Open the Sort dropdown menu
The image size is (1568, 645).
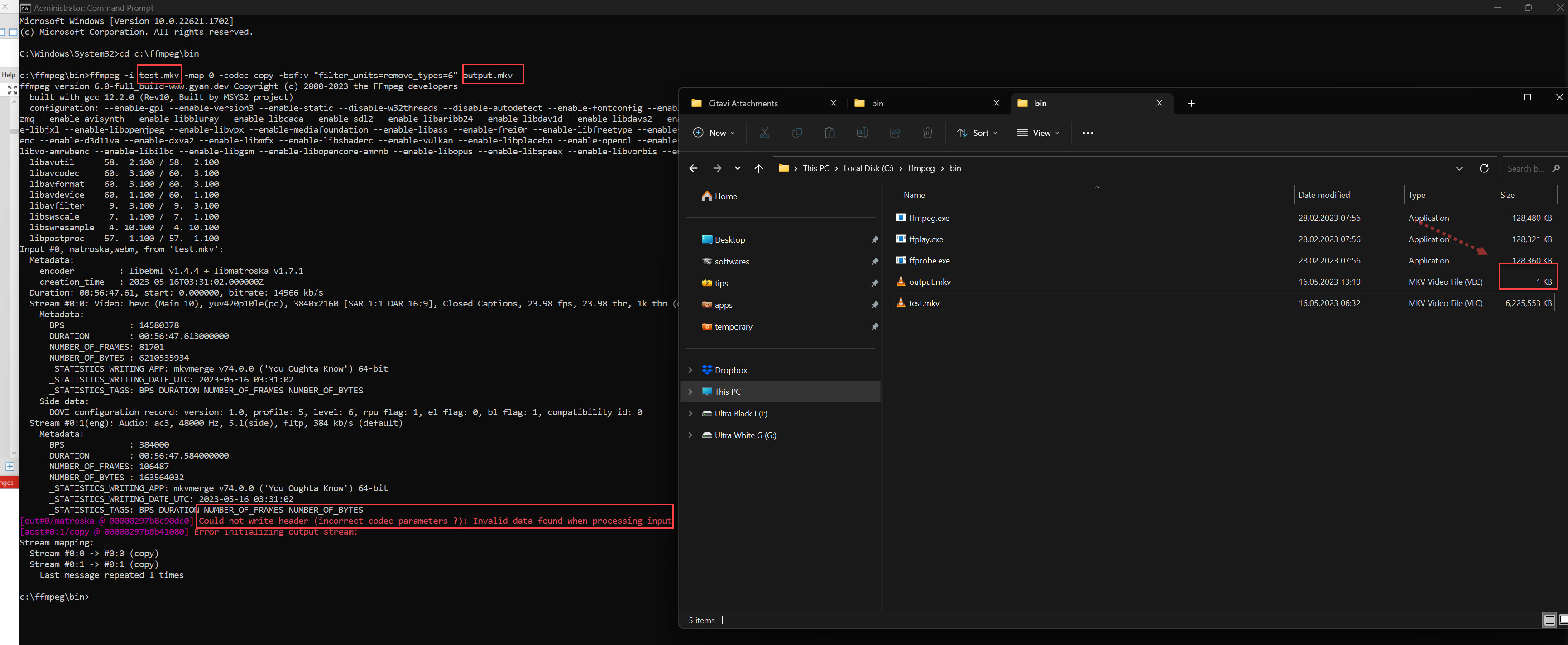(977, 133)
